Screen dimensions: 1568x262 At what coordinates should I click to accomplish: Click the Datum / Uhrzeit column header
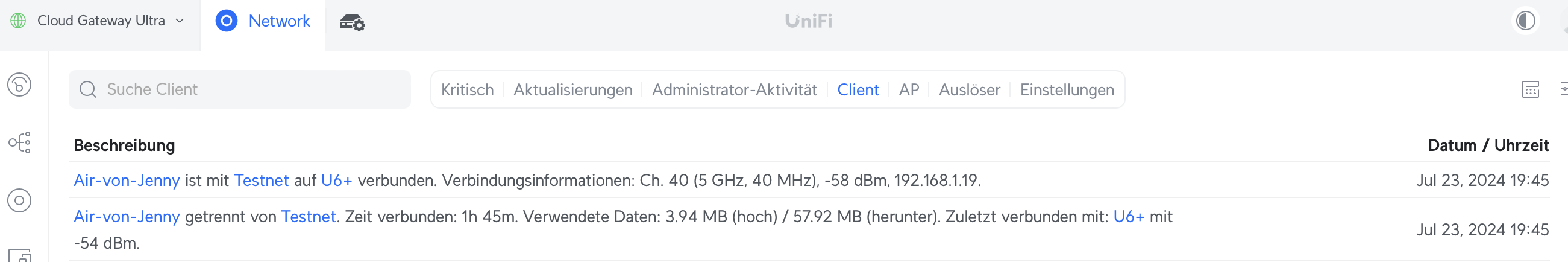tap(1488, 145)
